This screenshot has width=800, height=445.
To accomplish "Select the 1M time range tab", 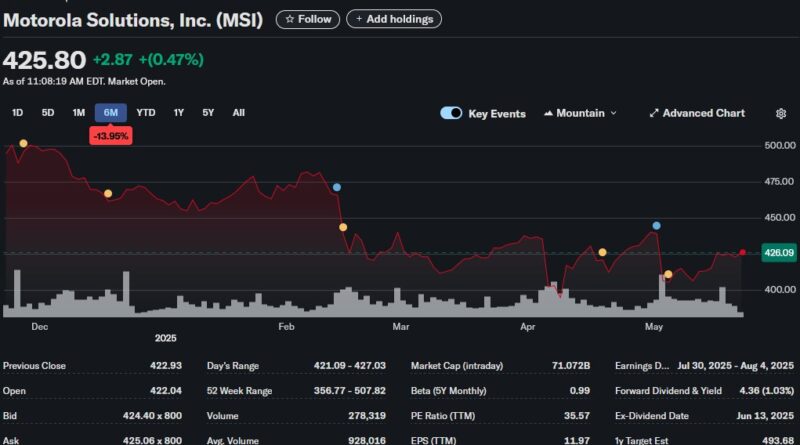I will (79, 113).
